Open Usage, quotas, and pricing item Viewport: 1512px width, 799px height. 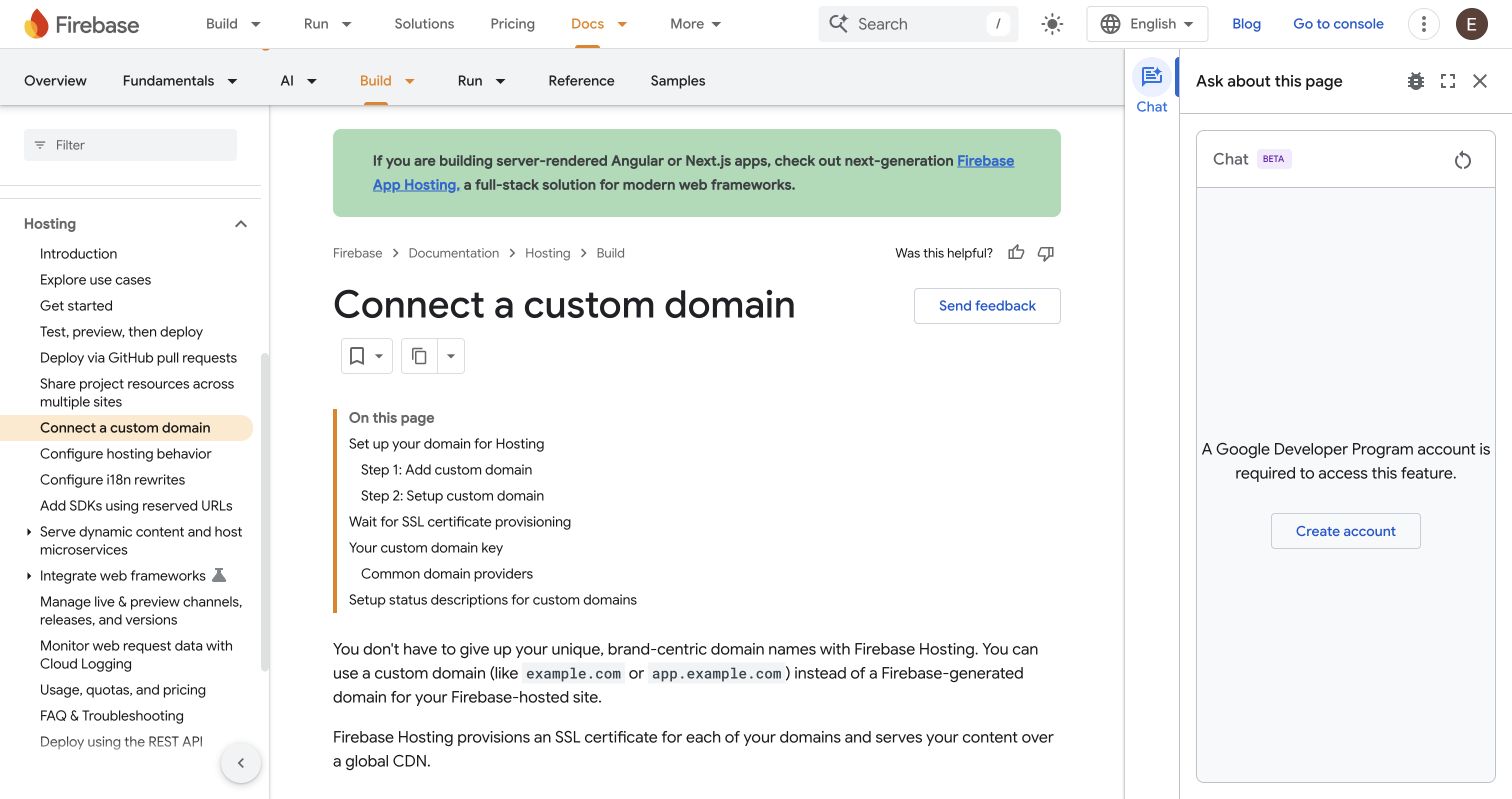[123, 690]
